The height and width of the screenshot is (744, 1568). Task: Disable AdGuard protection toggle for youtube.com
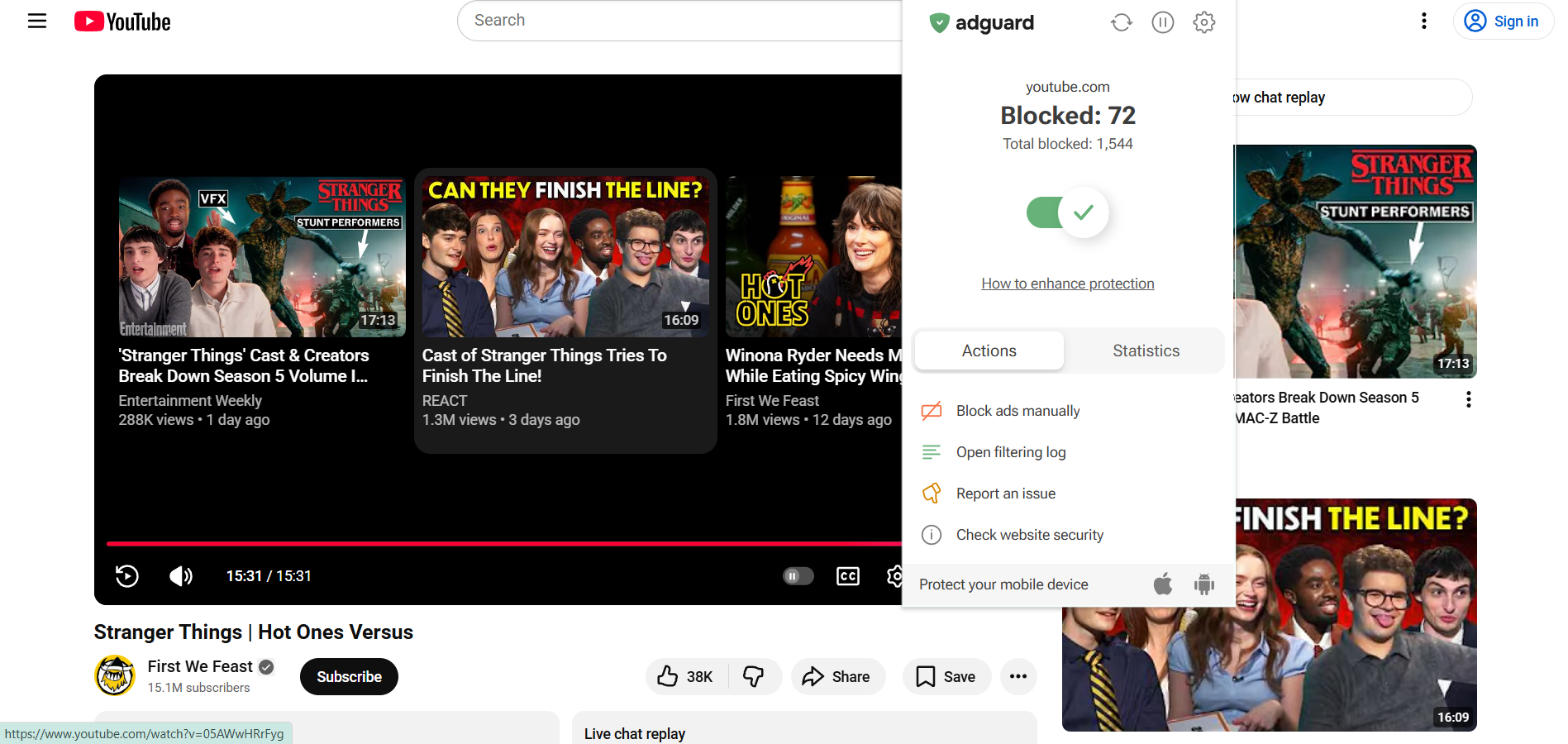(1066, 212)
